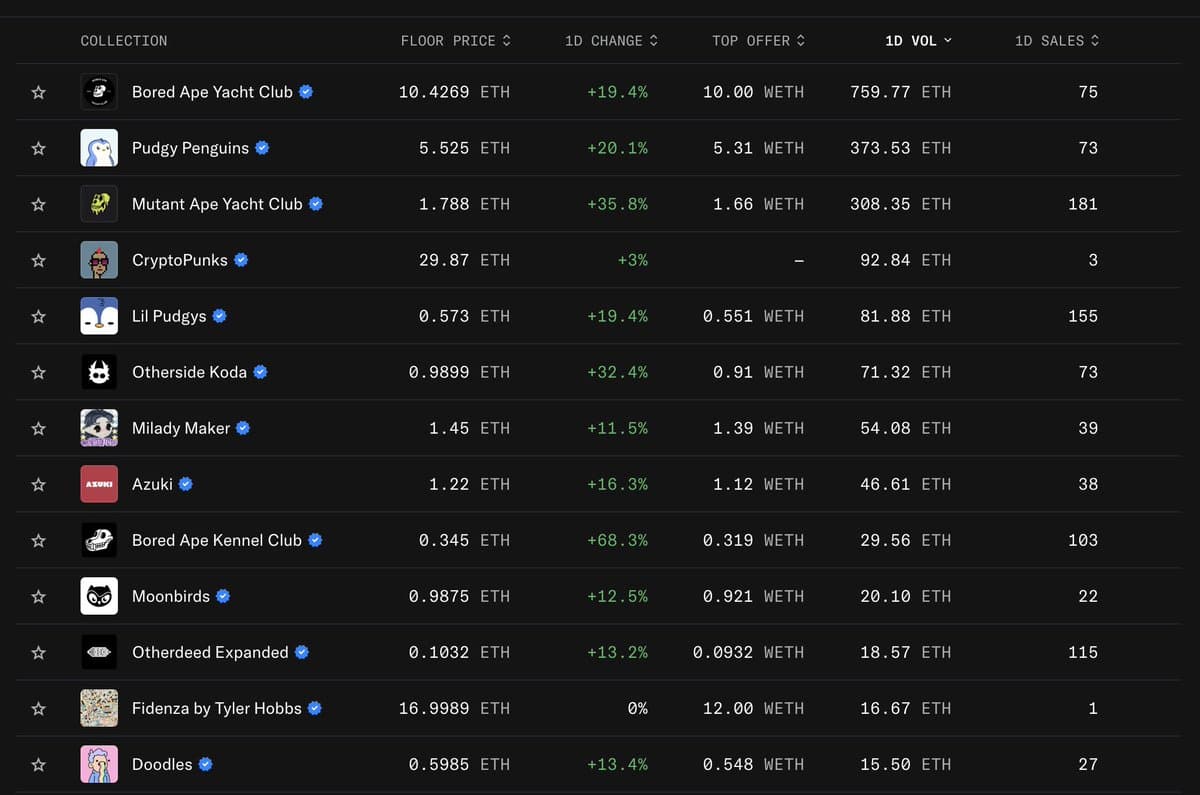Sort collections by 1D Sales

tap(1057, 41)
